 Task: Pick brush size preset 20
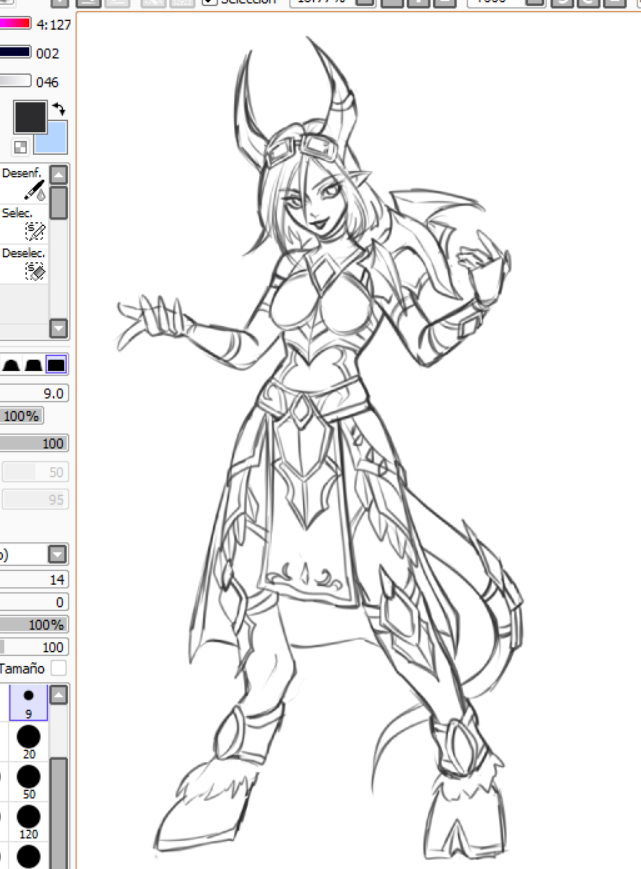pyautogui.click(x=28, y=742)
